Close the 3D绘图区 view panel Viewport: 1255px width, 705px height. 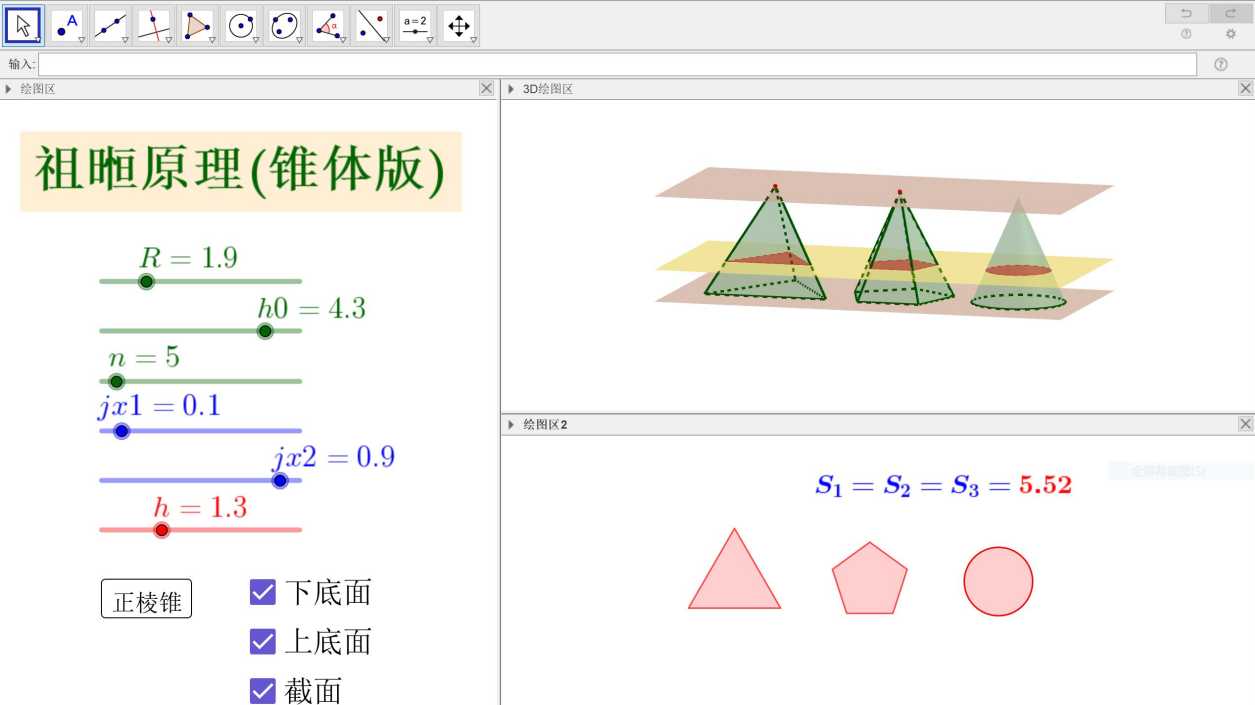1245,89
